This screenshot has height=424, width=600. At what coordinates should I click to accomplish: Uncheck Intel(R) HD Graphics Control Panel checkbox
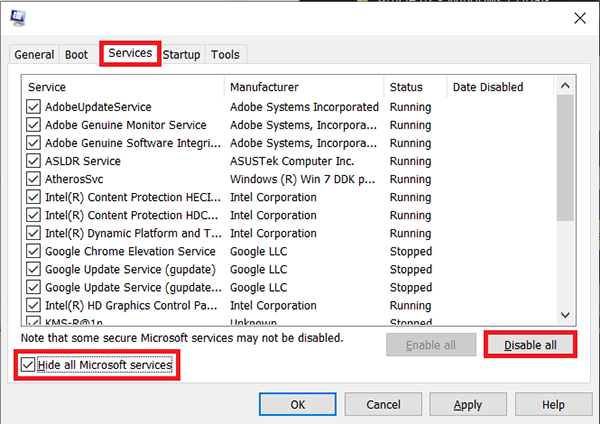33,305
